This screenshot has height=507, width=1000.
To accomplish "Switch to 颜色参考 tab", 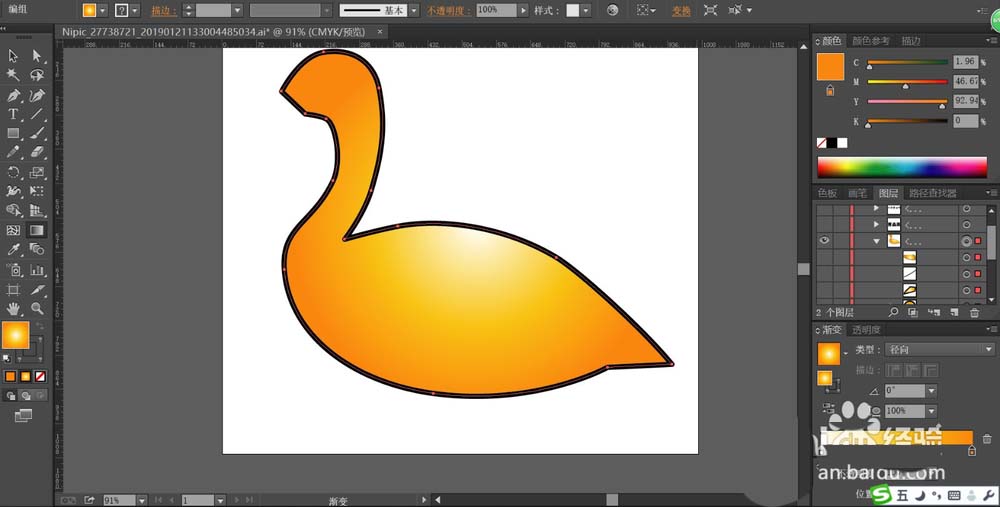I will (x=871, y=41).
